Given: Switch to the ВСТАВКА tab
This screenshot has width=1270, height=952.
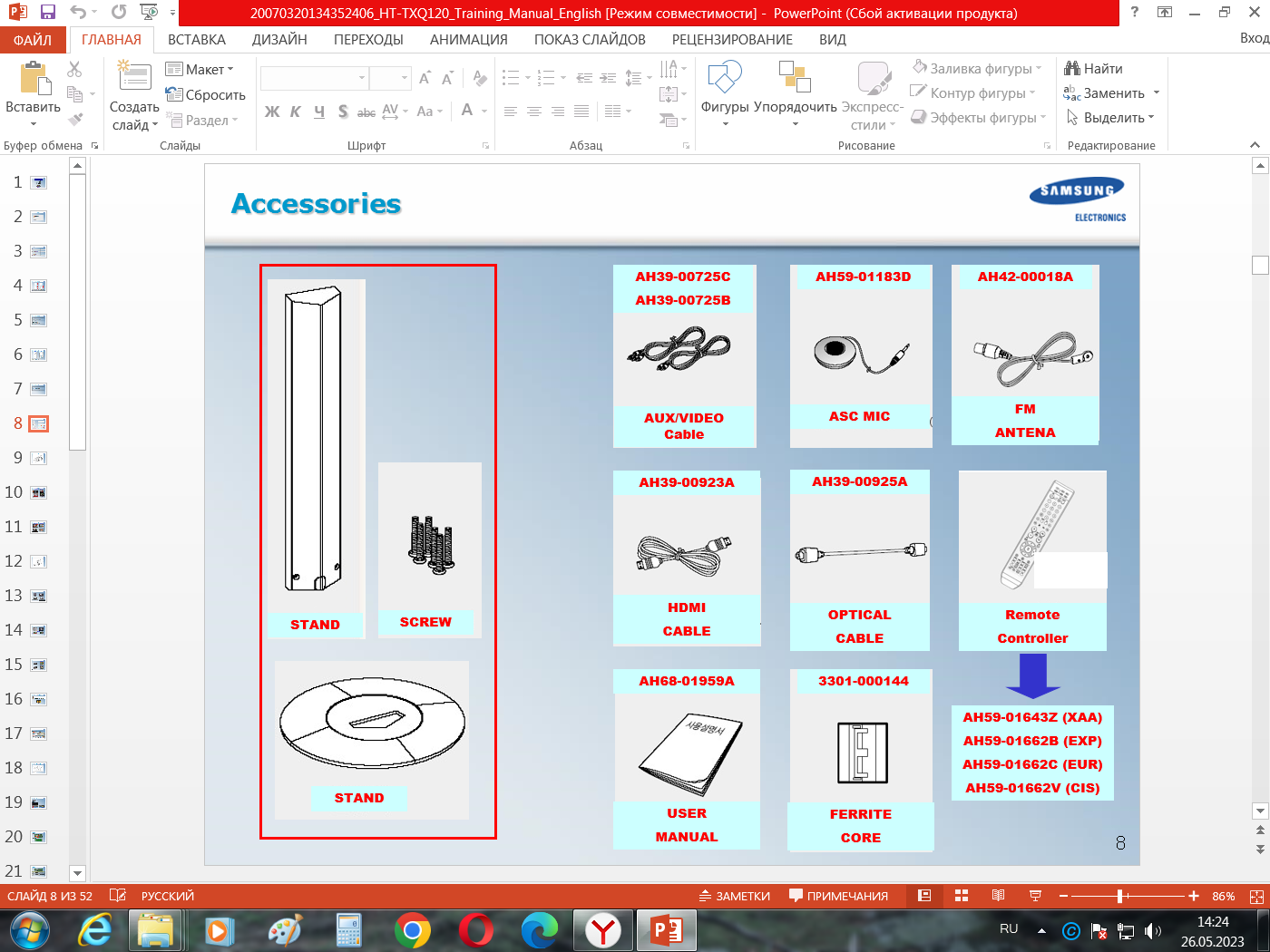Looking at the screenshot, I should tap(197, 40).
